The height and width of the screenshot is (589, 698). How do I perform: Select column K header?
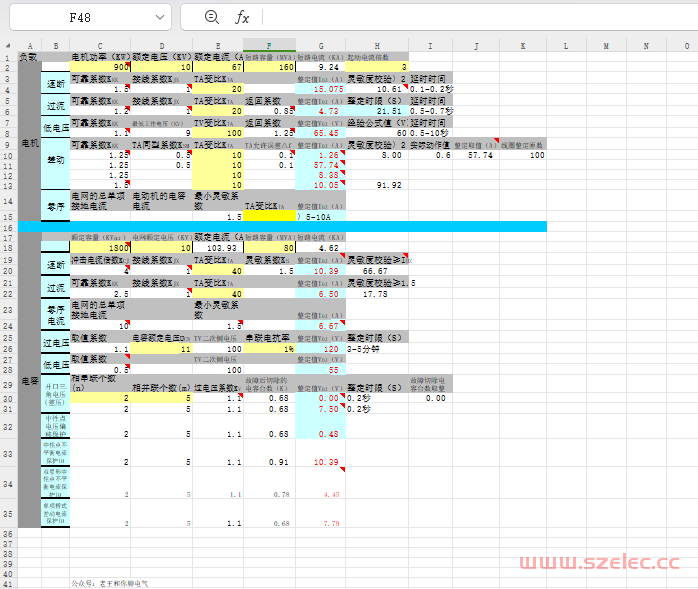click(x=523, y=46)
